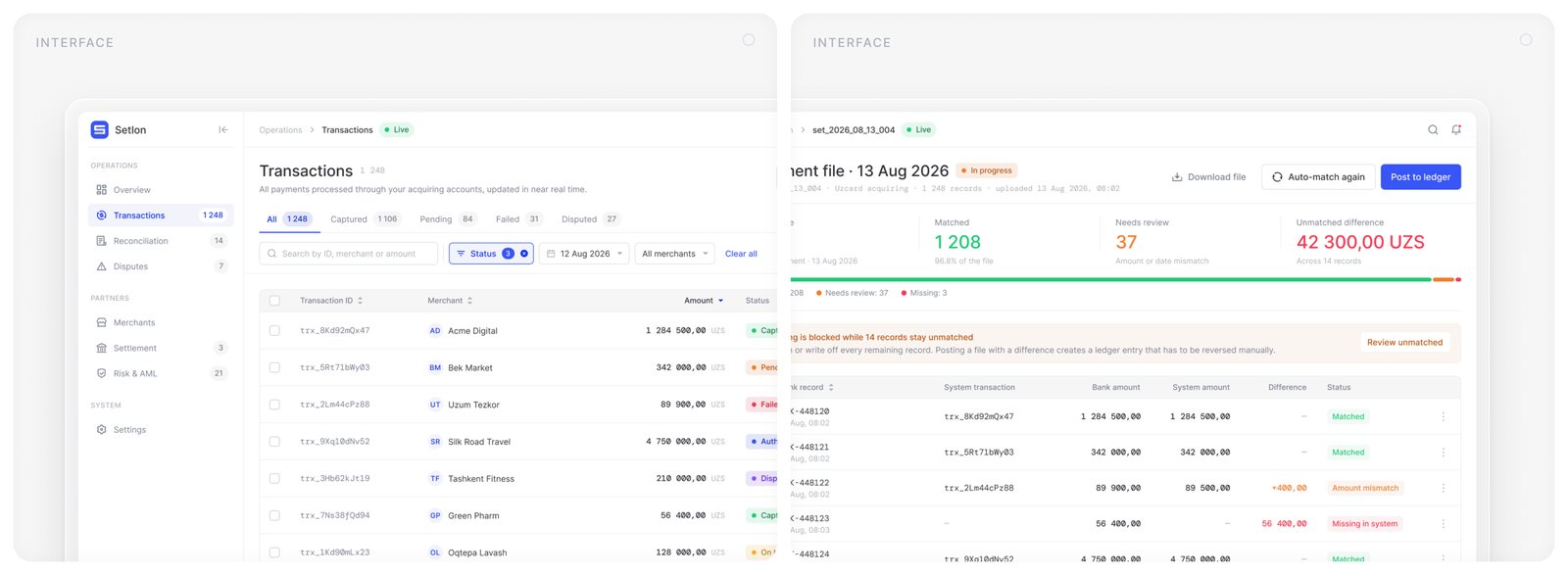The width and height of the screenshot is (1568, 575).
Task: Switch to the Captured tab
Action: click(365, 219)
